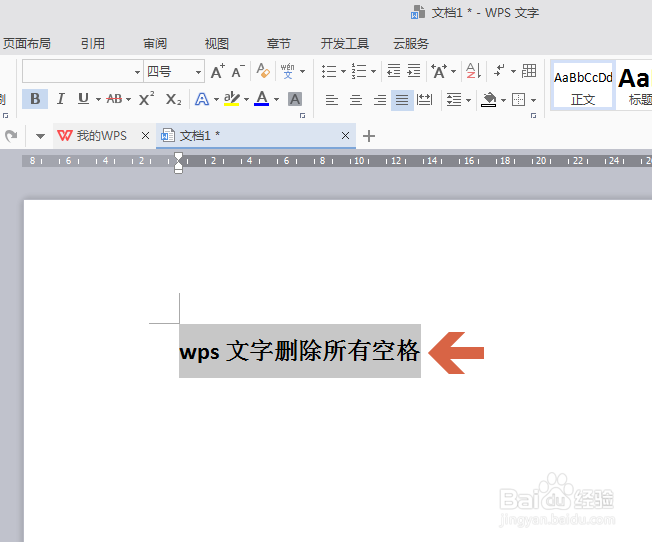
Task: Apply character shading gray A icon
Action: [295, 99]
